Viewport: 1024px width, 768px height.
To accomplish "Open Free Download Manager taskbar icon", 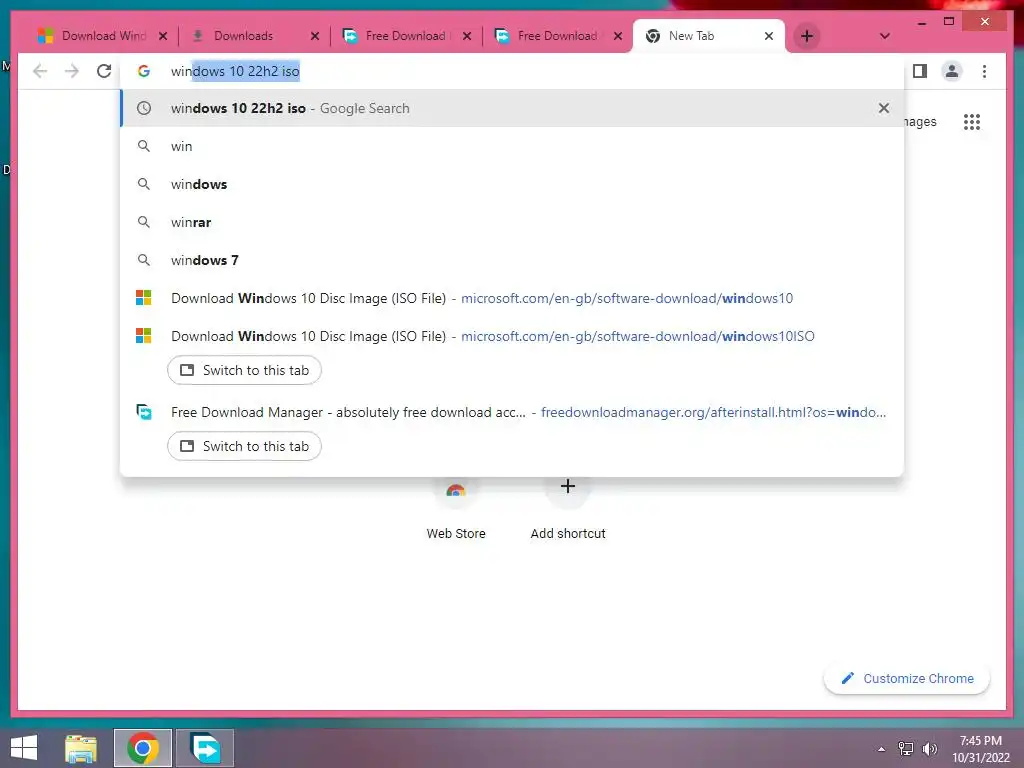I will point(205,748).
